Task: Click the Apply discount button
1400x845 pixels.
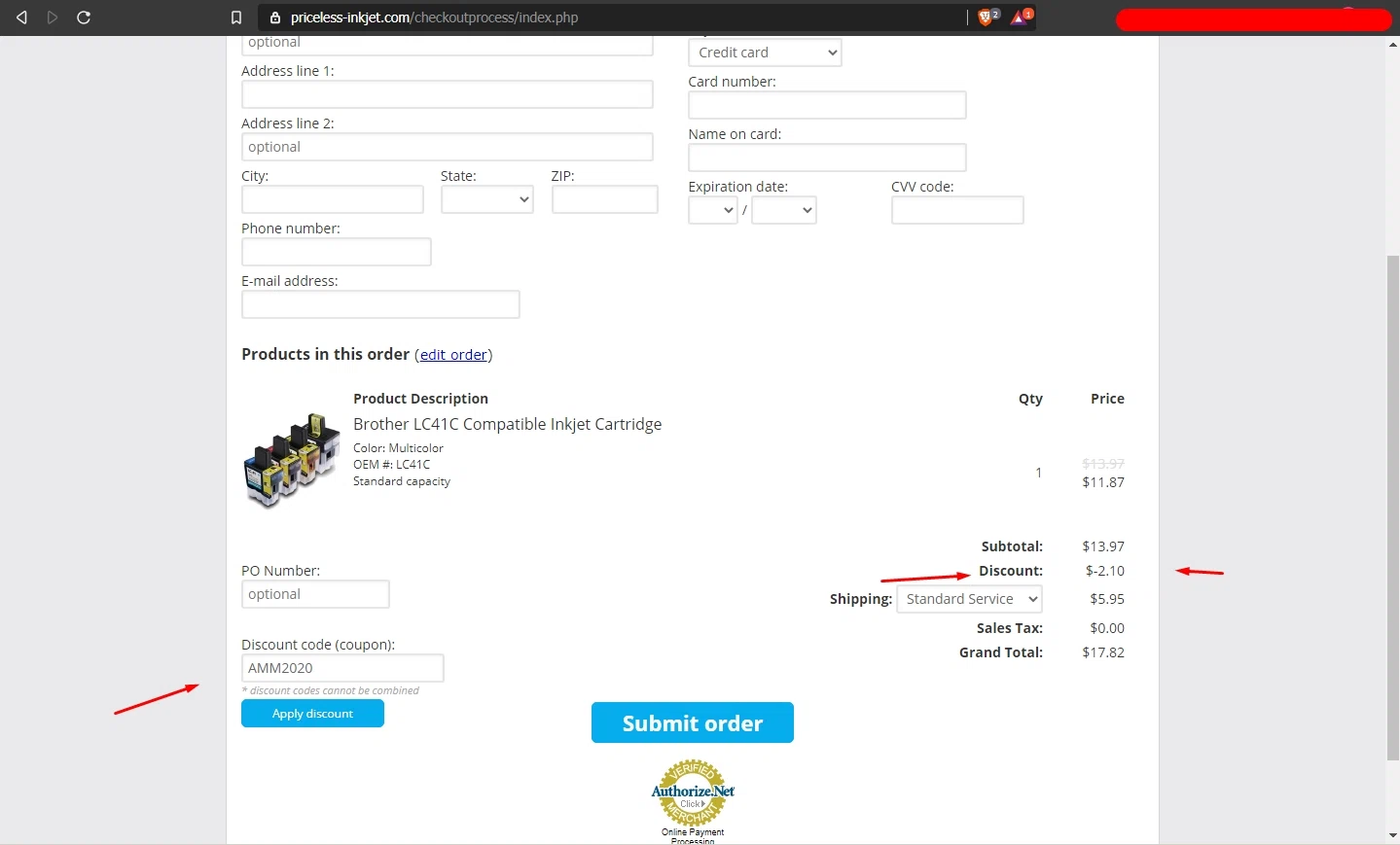Action: coord(312,714)
